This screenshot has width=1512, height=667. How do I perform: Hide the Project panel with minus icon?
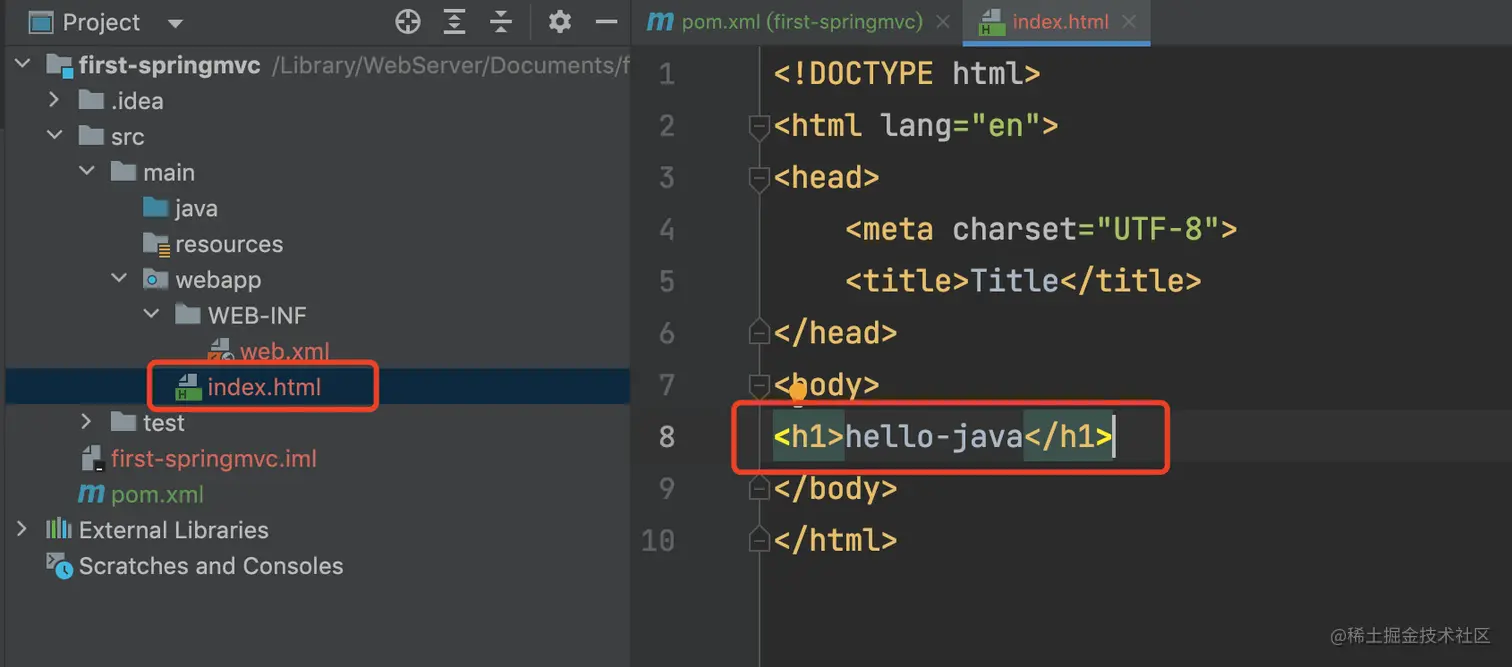coord(606,21)
